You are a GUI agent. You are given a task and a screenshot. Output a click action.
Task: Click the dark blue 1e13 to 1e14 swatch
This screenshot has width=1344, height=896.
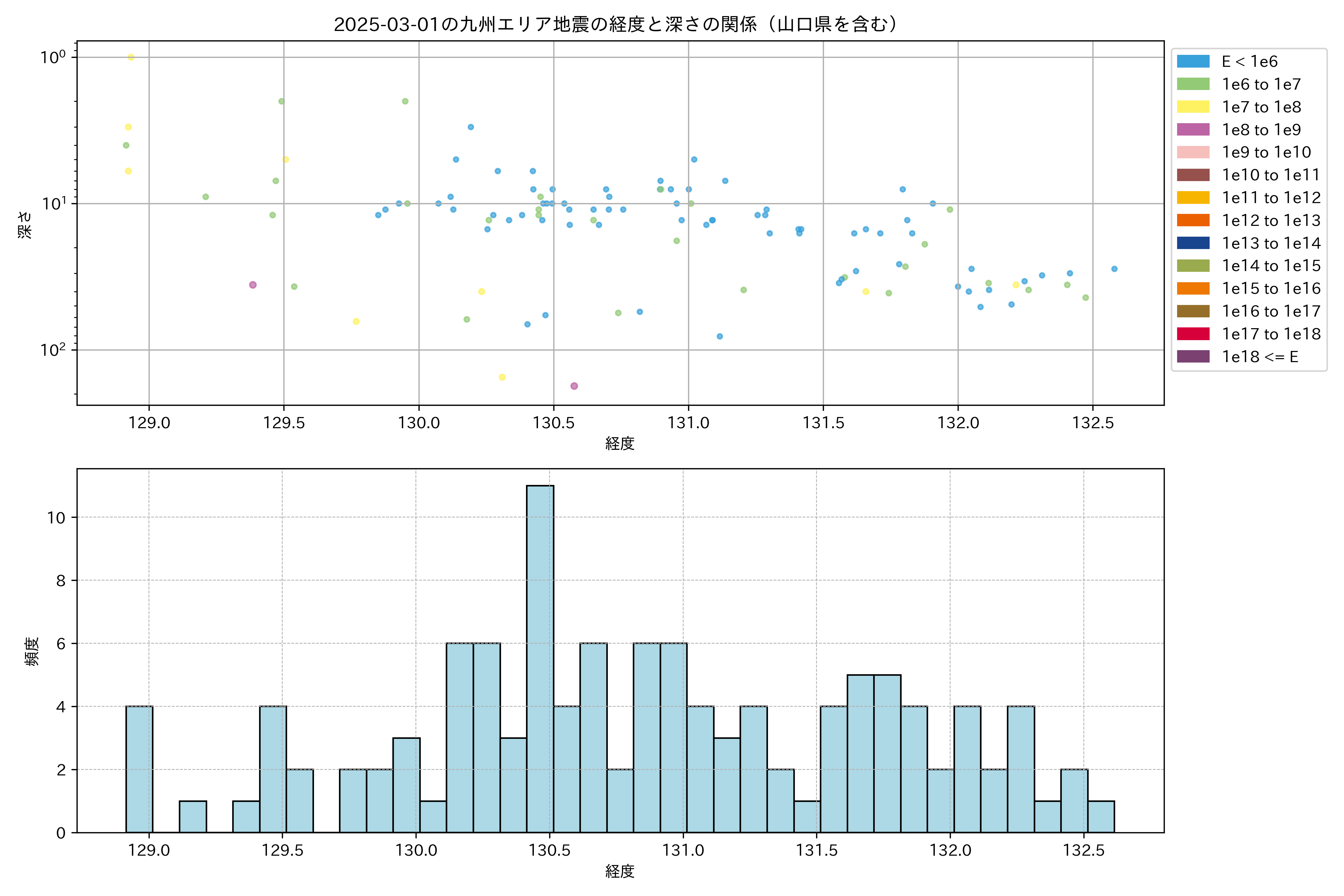(1192, 243)
